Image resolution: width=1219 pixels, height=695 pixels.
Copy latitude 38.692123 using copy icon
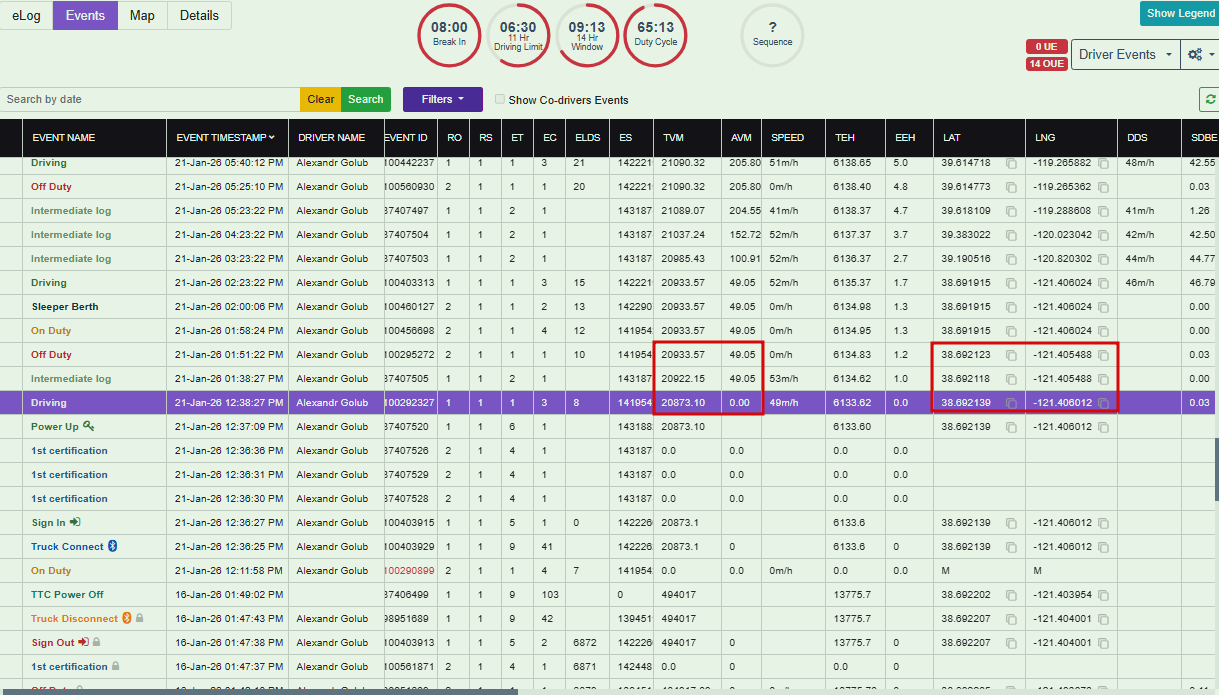pos(1012,355)
